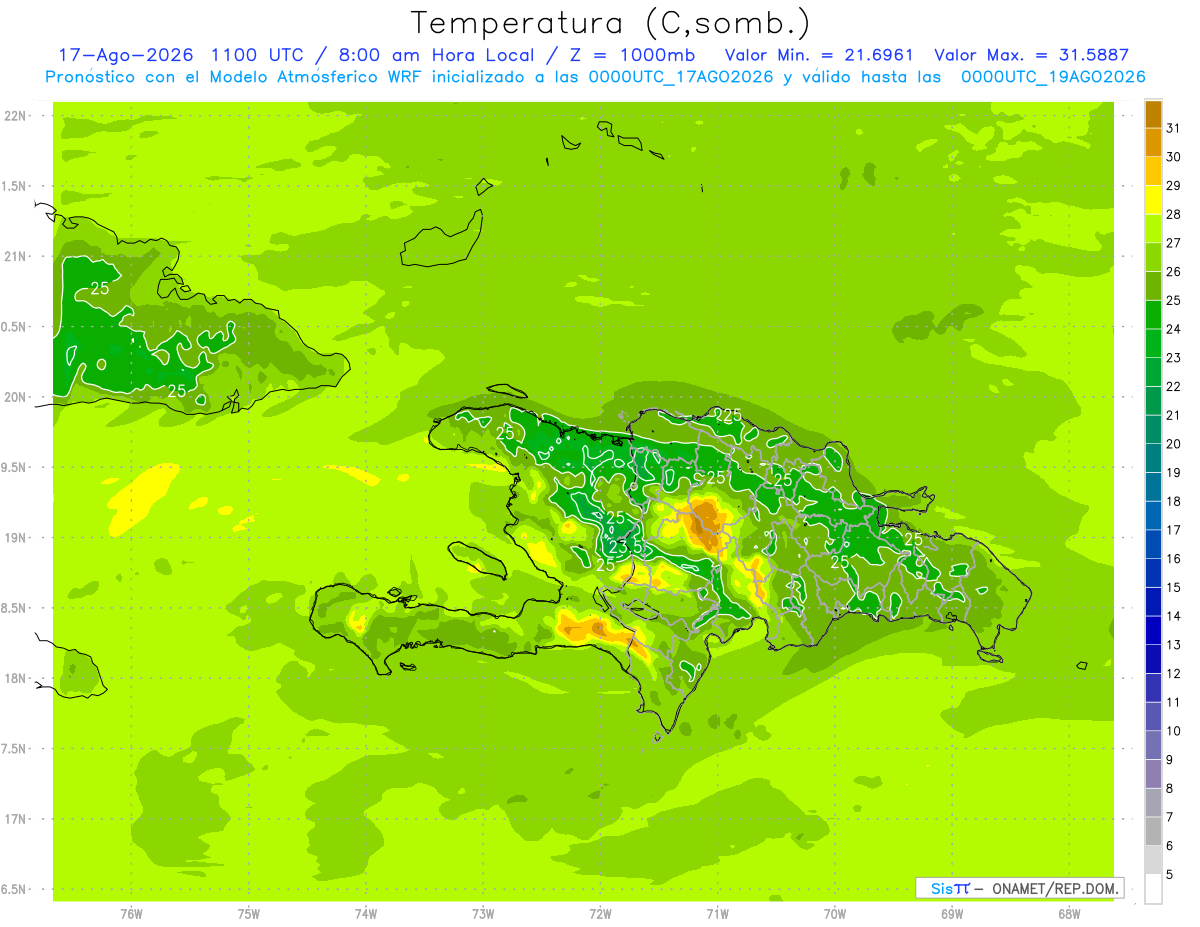Click the blue colorbar swatch between 13 and 14
Image resolution: width=1200 pixels, height=927 pixels.
pos(1153,630)
